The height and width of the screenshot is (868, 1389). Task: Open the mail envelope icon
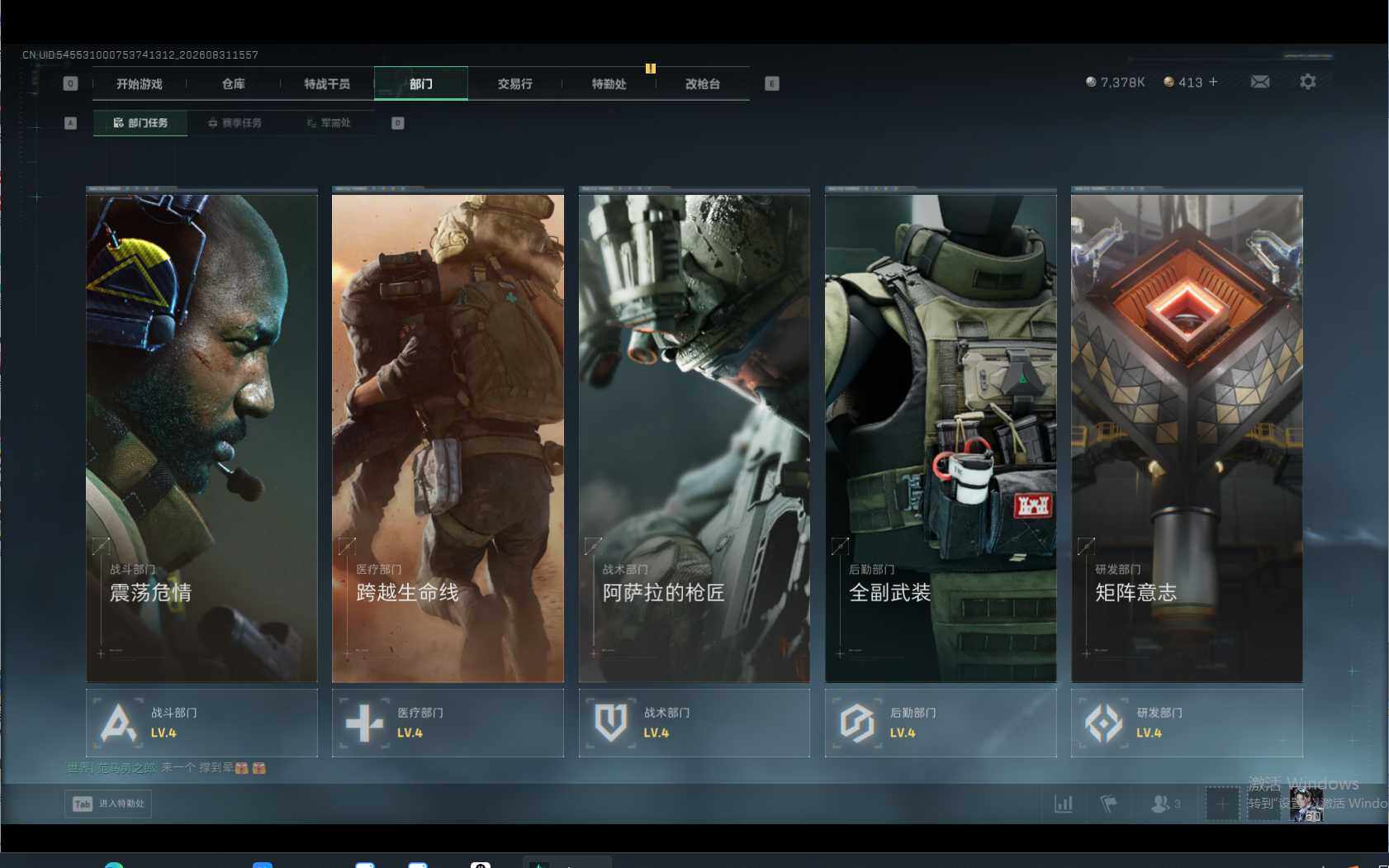pos(1260,82)
